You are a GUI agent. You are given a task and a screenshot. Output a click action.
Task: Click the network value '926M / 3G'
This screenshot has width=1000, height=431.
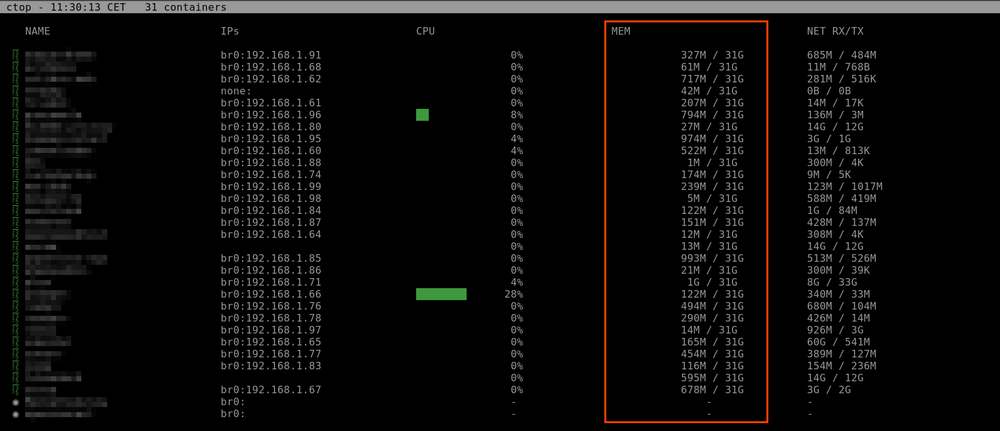click(835, 330)
